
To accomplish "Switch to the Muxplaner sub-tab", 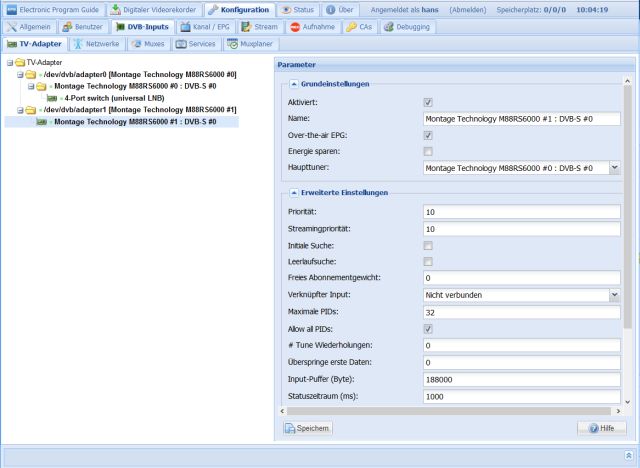I will pos(250,44).
